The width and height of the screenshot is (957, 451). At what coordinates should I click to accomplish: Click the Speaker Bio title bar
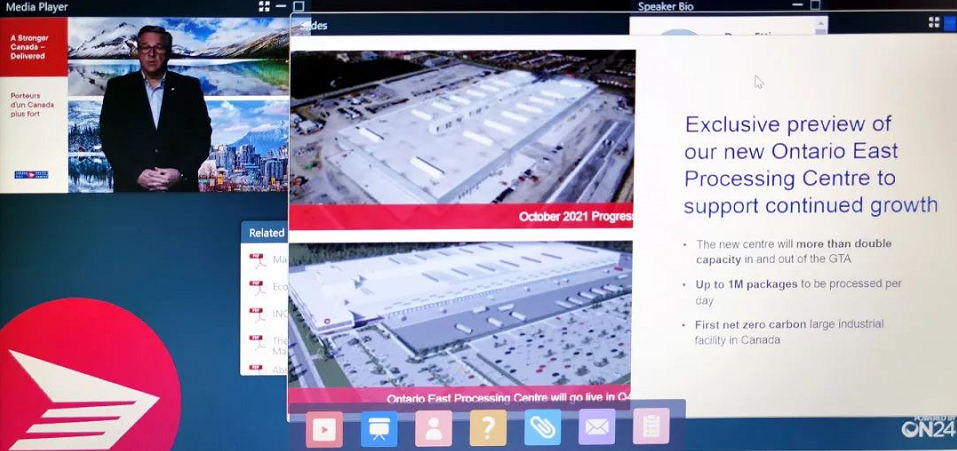point(730,6)
